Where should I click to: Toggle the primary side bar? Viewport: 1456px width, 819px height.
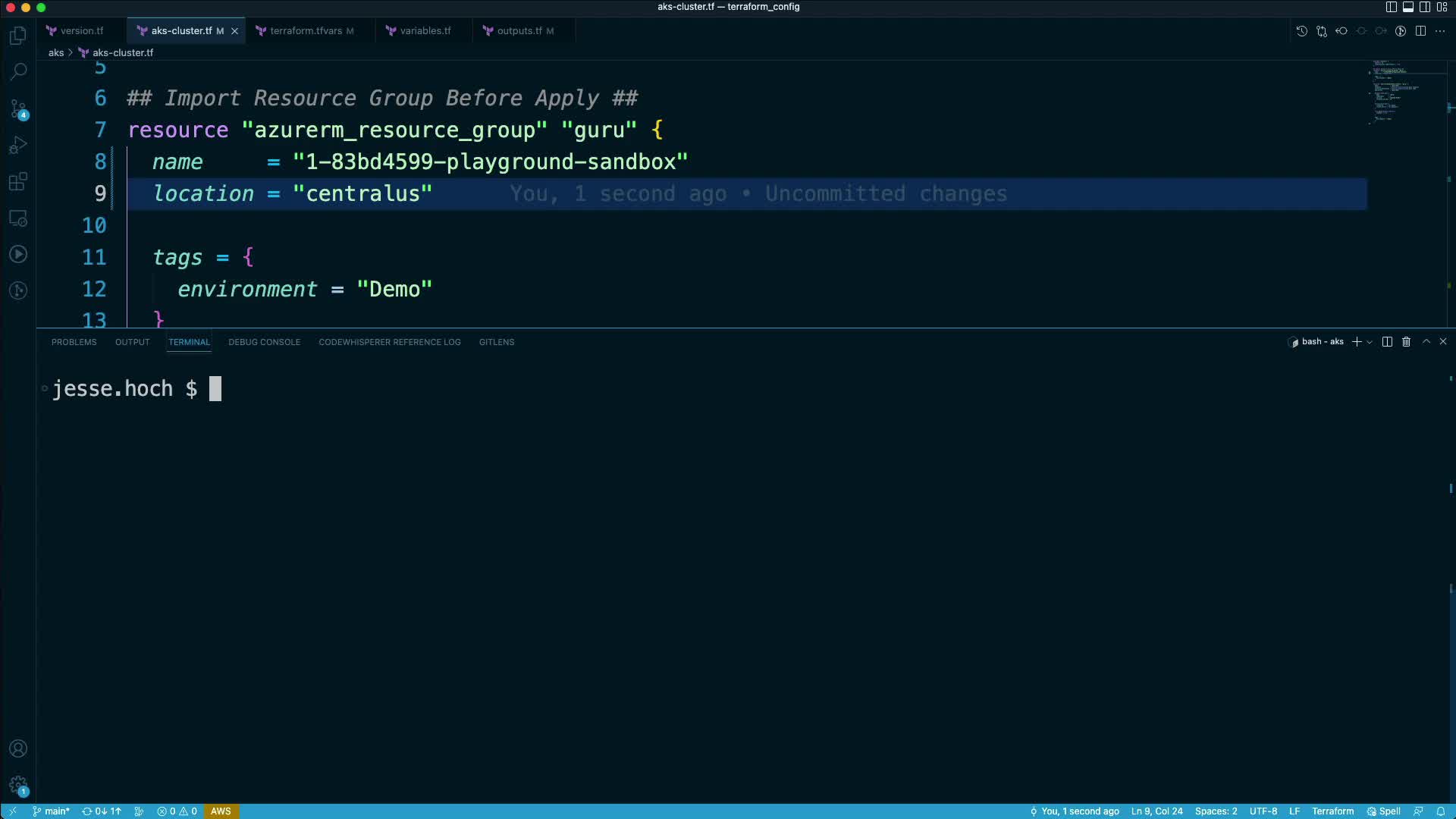click(x=1391, y=7)
